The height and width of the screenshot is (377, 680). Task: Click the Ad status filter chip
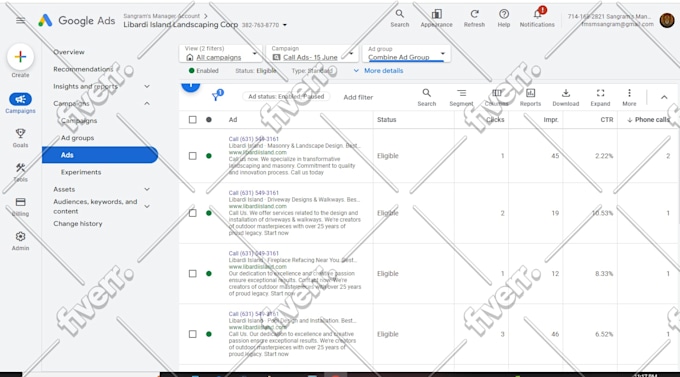(x=286, y=96)
